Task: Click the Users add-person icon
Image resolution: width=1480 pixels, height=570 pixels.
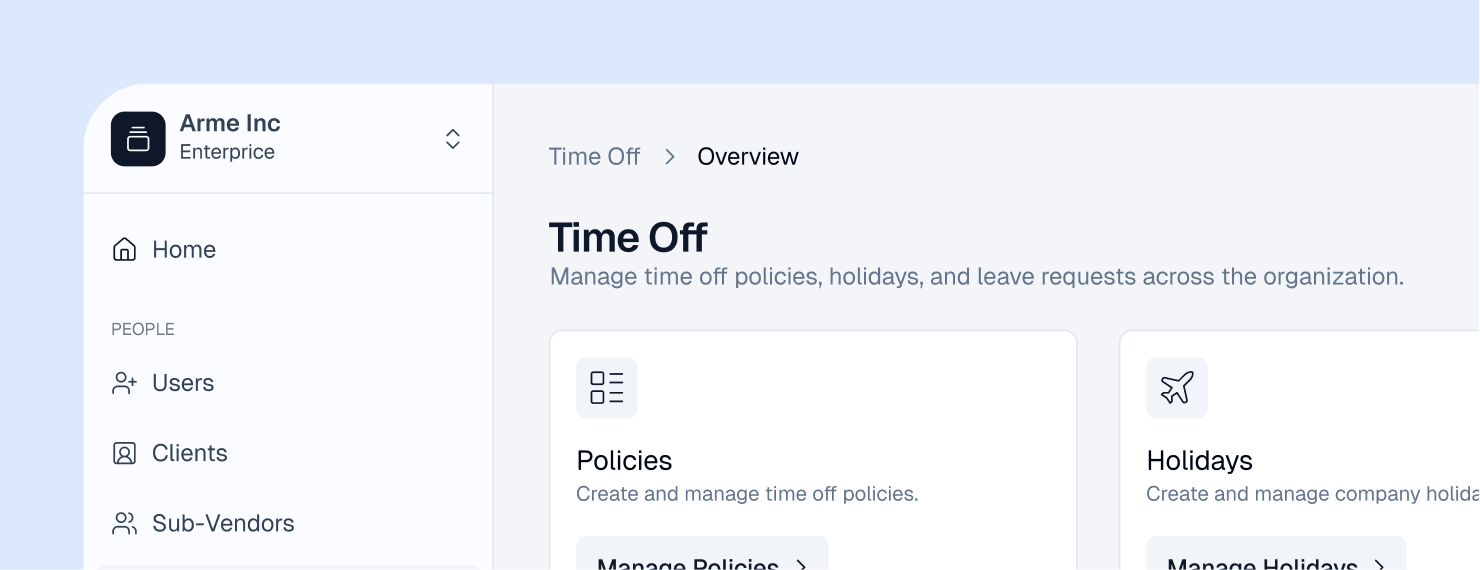Action: 124,383
